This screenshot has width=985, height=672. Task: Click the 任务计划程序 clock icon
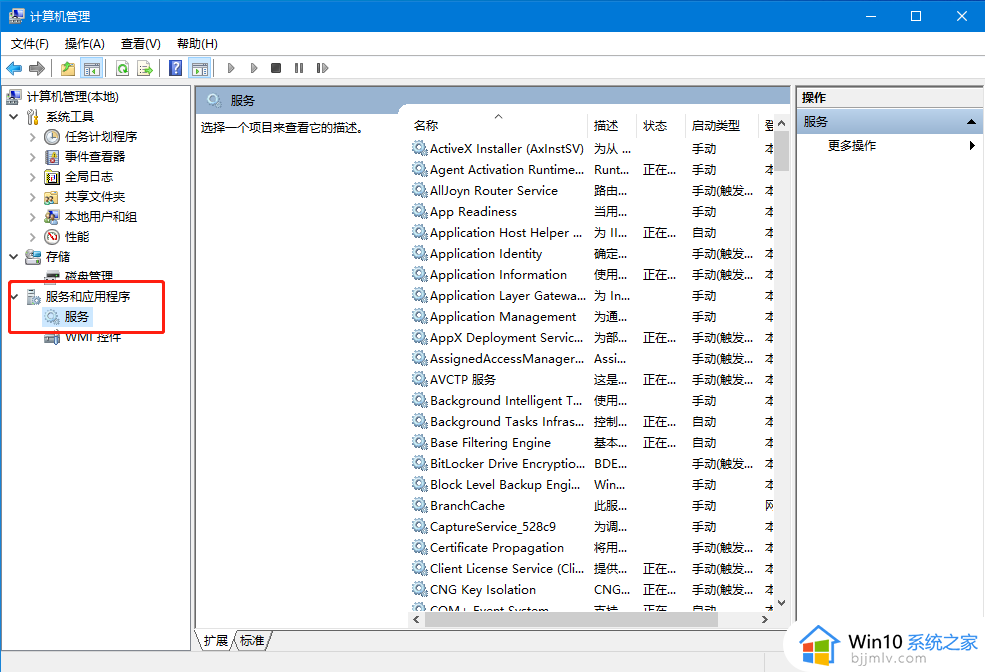point(52,136)
